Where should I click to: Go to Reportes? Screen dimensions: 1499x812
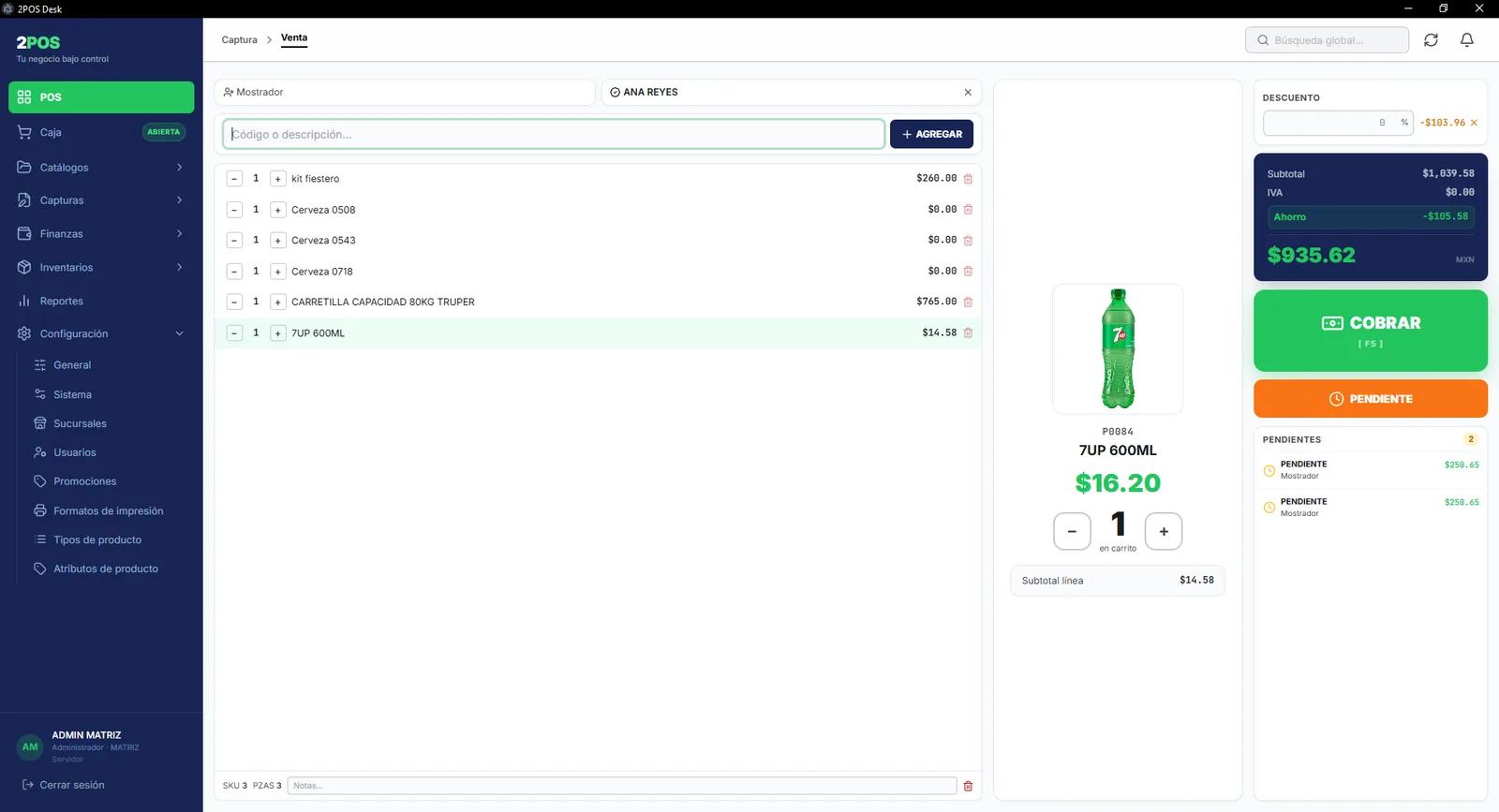point(101,302)
